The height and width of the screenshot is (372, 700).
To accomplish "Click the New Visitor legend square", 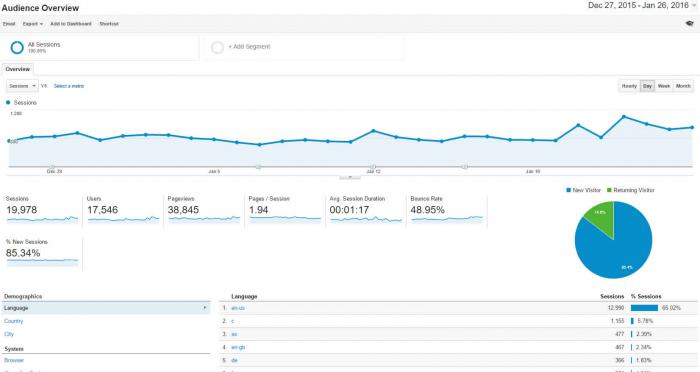I will (569, 190).
